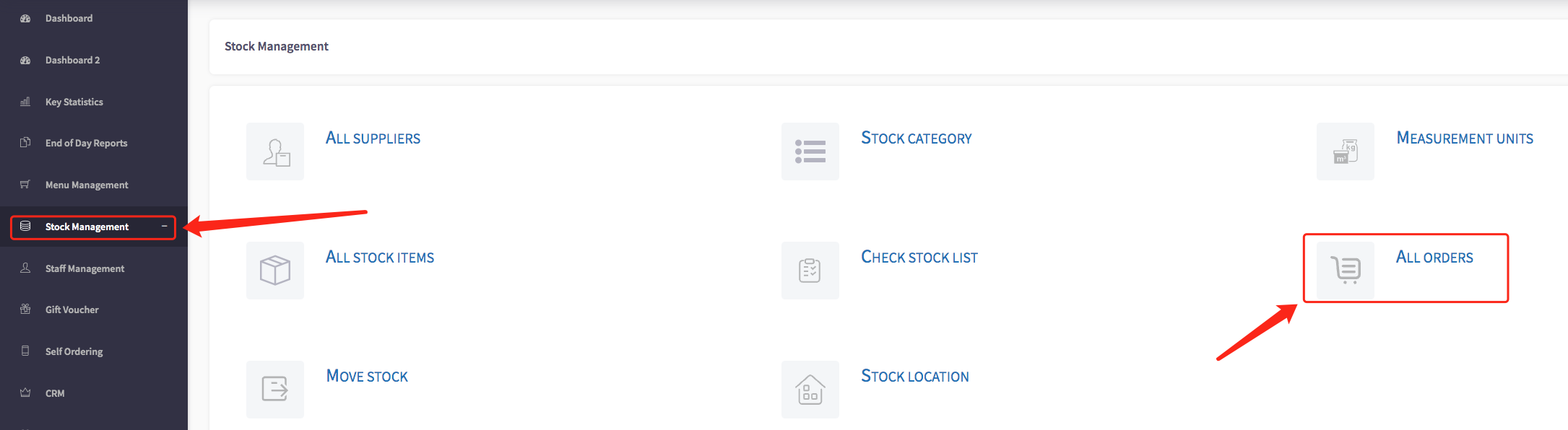Open the Measurement Units link
Viewport: 1568px width, 430px height.
tap(1465, 138)
